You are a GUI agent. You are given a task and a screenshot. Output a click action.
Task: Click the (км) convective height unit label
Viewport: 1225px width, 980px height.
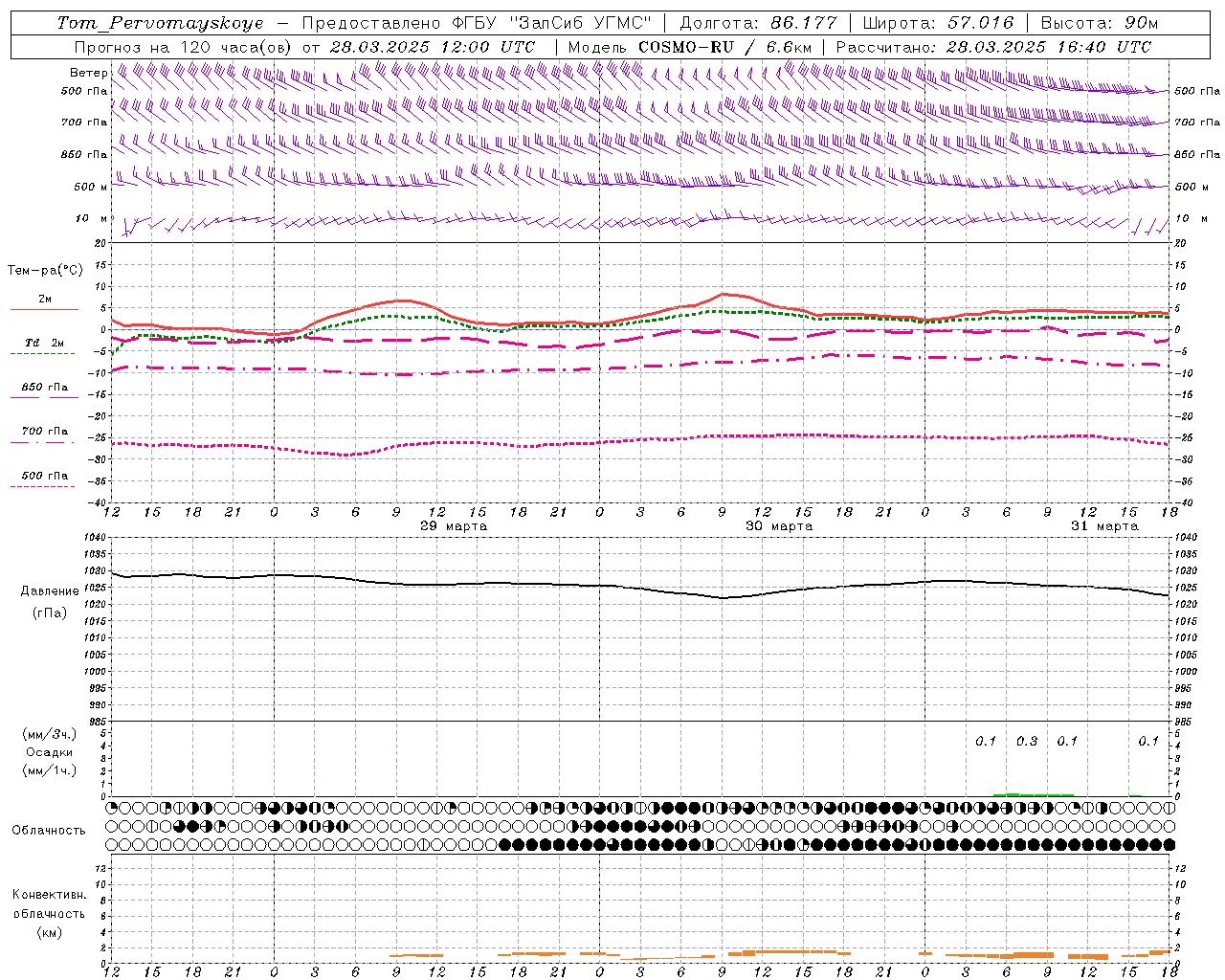click(50, 932)
